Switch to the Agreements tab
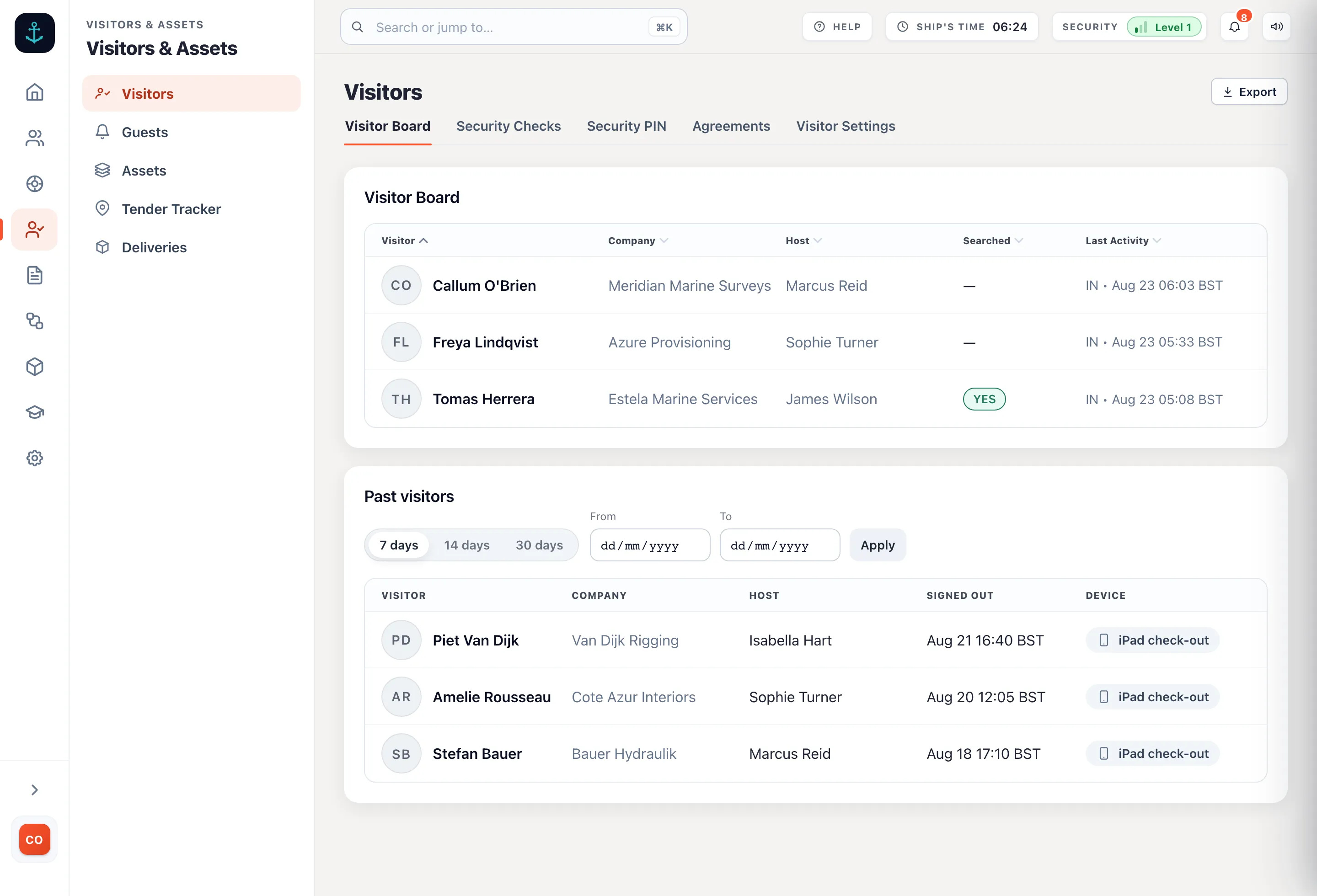1317x896 pixels. click(731, 126)
